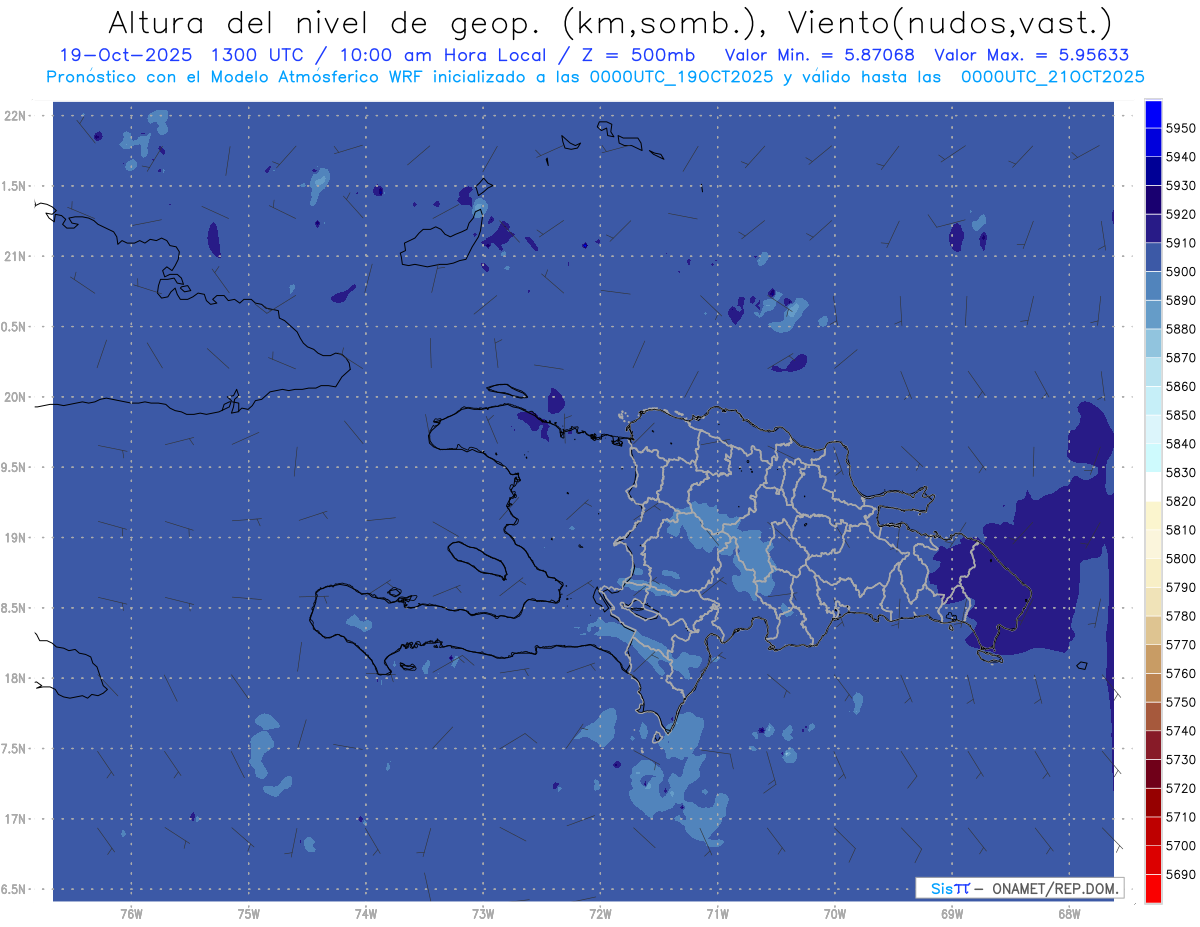The height and width of the screenshot is (927, 1200).
Task: Click the 69W longitude axis label
Action: [x=952, y=914]
